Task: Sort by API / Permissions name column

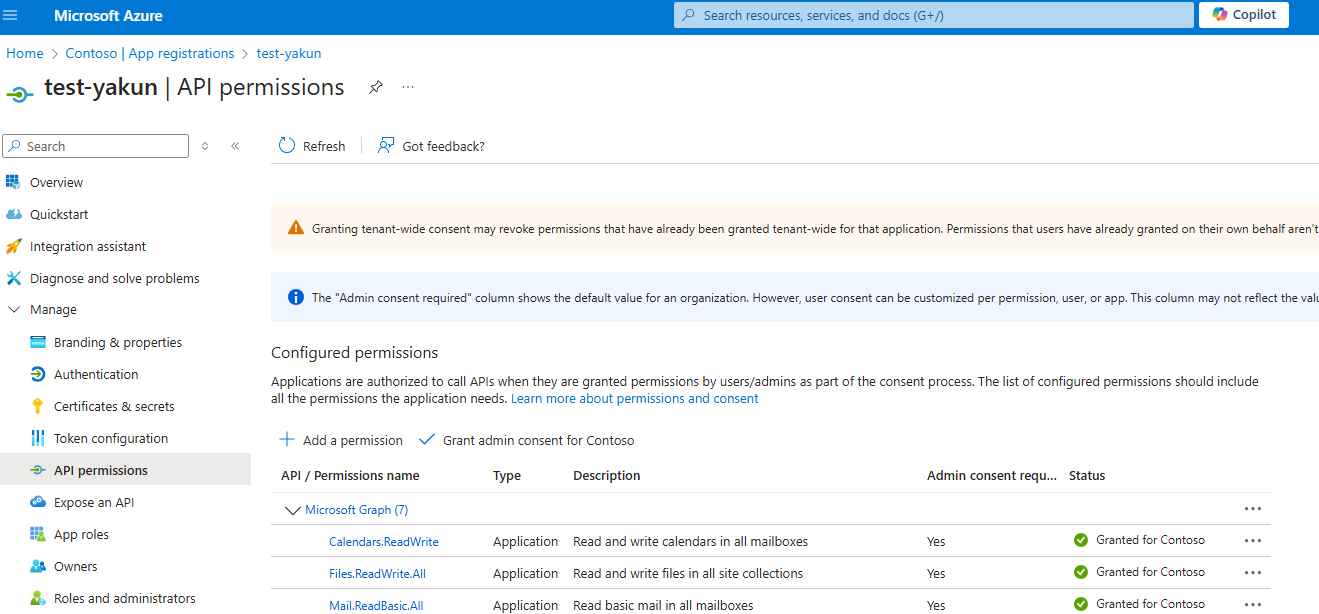Action: click(350, 475)
